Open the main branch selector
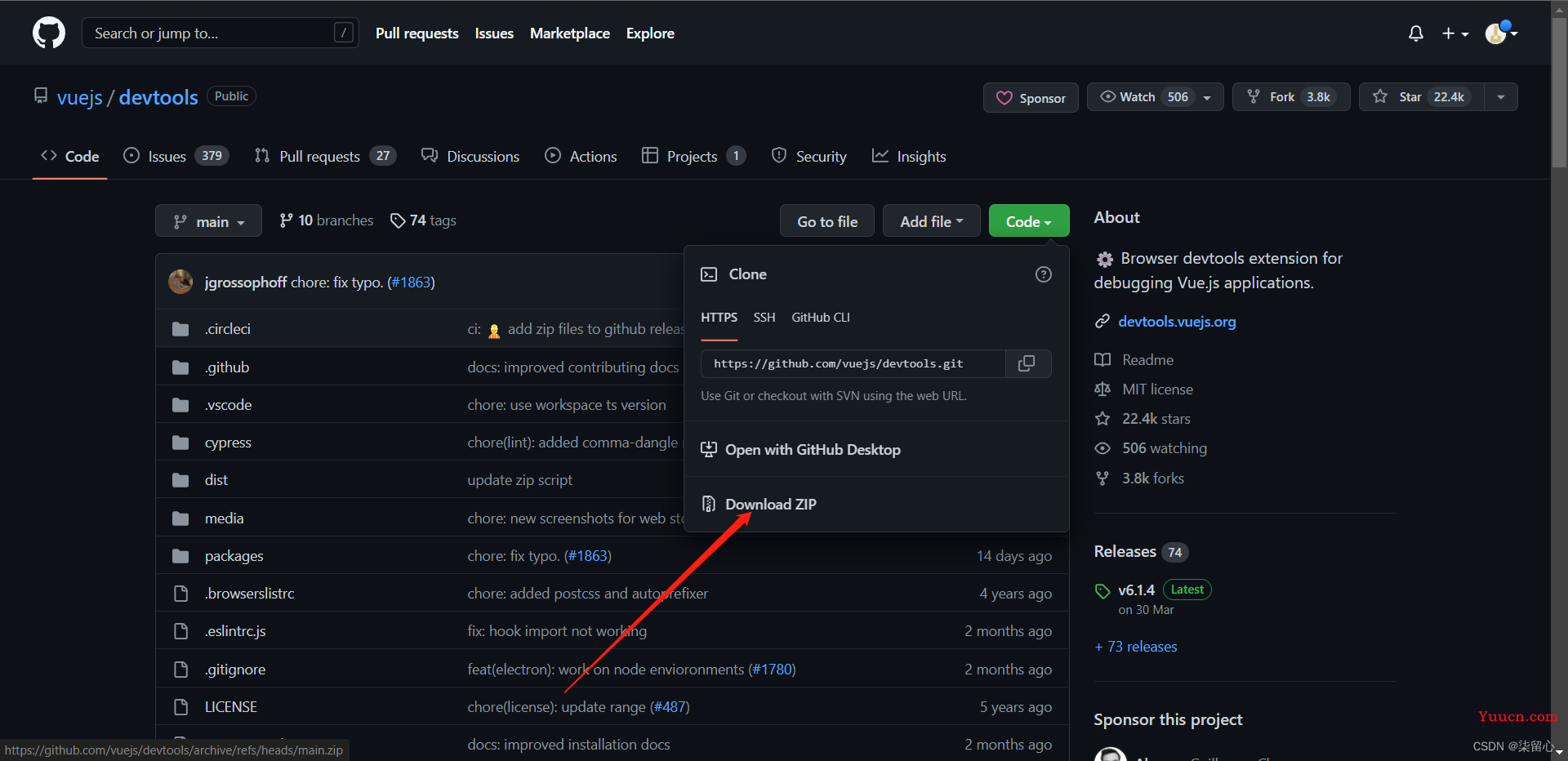This screenshot has height=761, width=1568. point(208,221)
